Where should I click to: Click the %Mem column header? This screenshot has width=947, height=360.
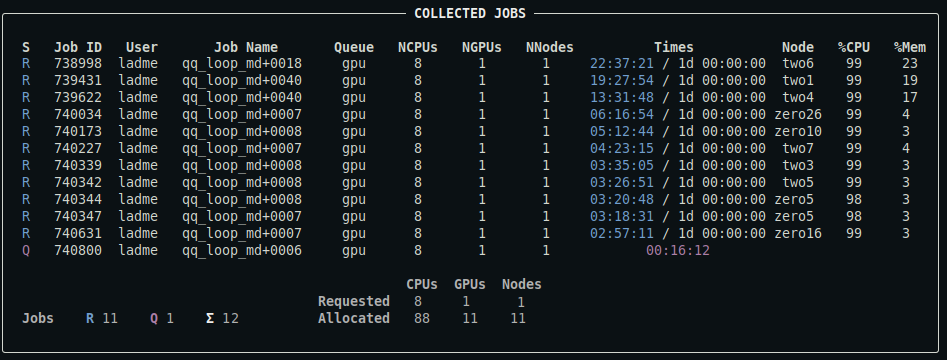pos(910,47)
